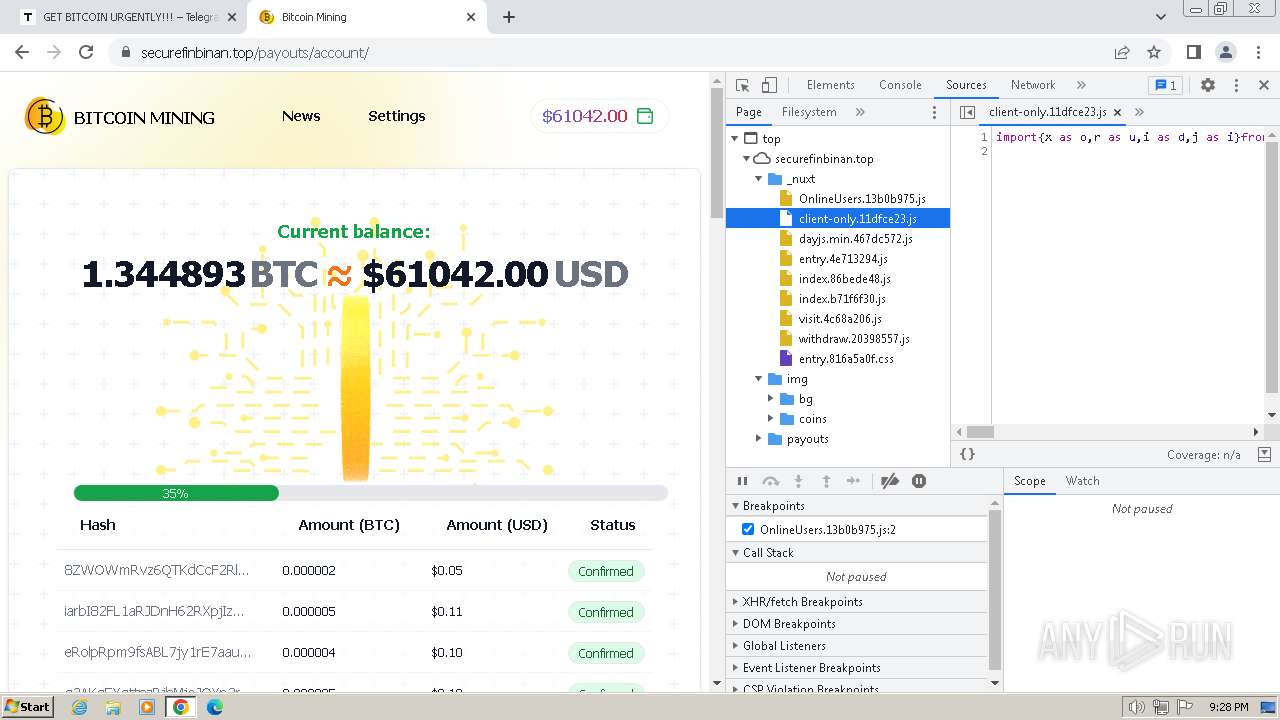This screenshot has height=720, width=1280.
Task: Reload the page
Action: (86, 52)
